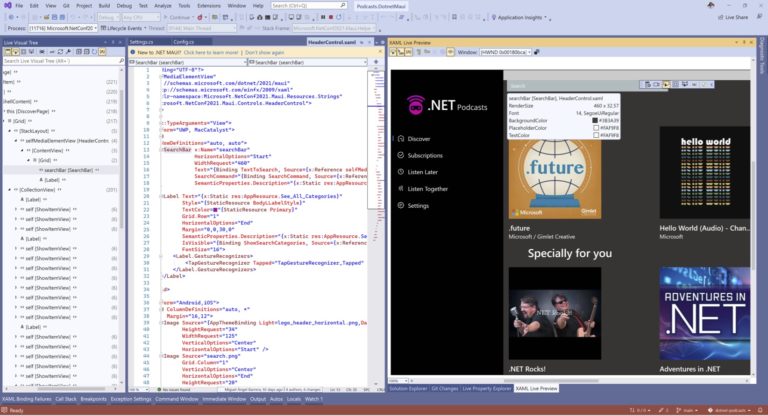Open the Breakpoints tab

(x=94, y=399)
